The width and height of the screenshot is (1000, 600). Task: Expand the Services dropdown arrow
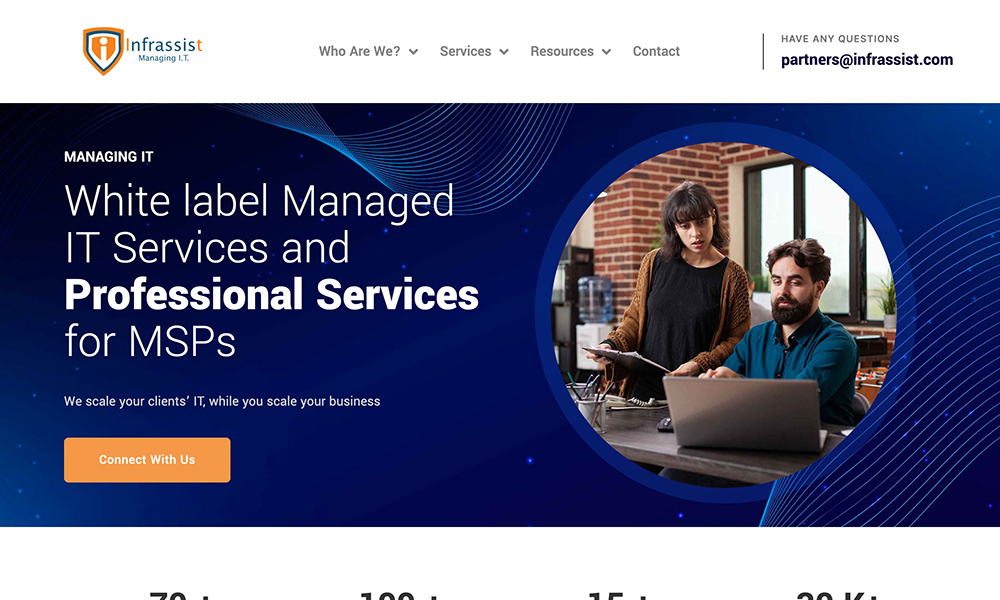[x=504, y=52]
